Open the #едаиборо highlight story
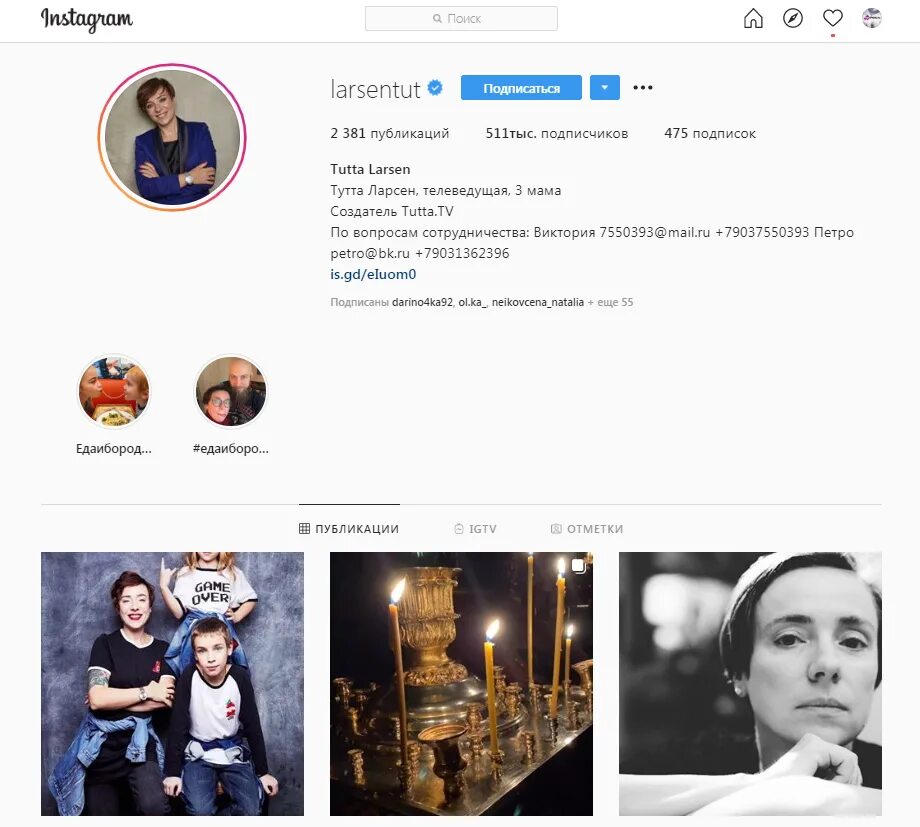The height and width of the screenshot is (827, 920). [x=231, y=391]
